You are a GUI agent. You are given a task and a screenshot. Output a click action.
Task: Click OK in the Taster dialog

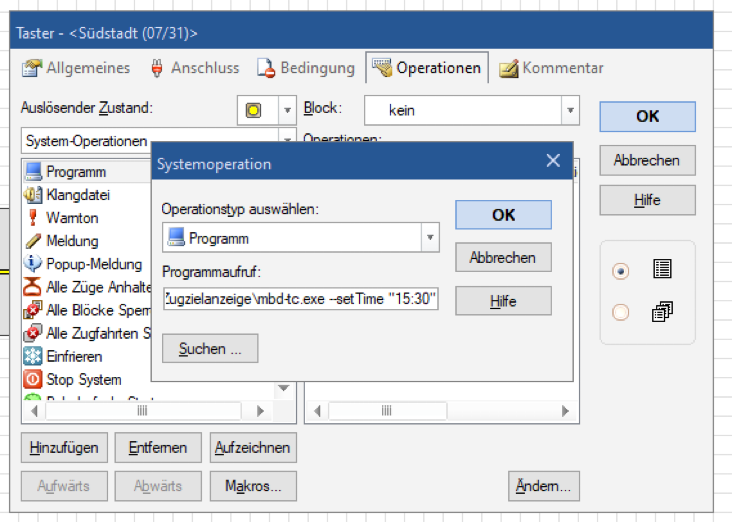tap(648, 116)
